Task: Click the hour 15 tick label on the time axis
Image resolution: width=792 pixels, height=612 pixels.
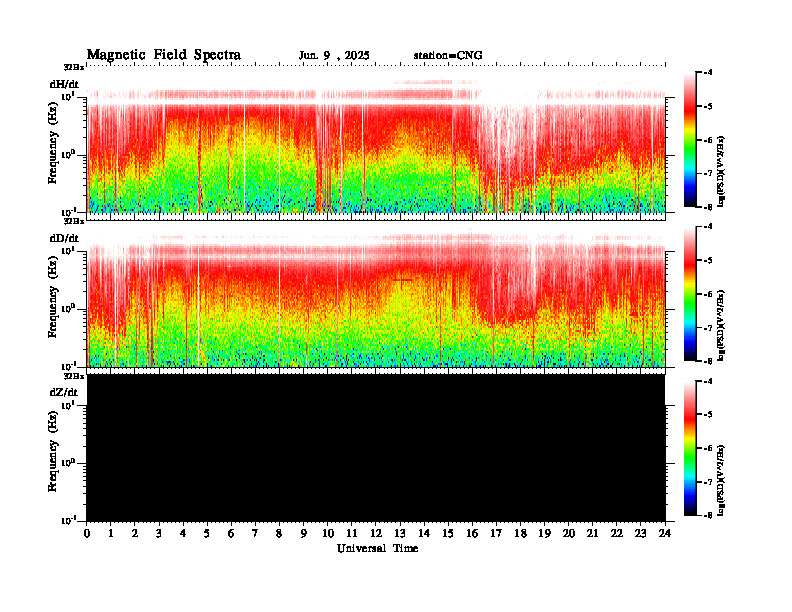Action: coord(448,534)
